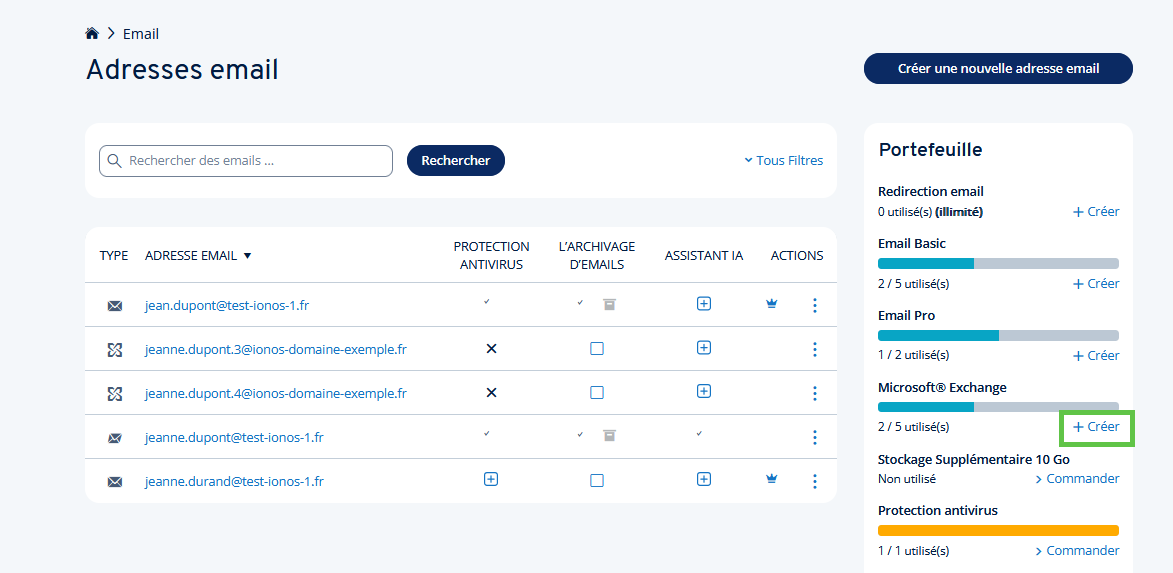
Task: Add AI assistant for jean.dupont address
Action: click(703, 304)
